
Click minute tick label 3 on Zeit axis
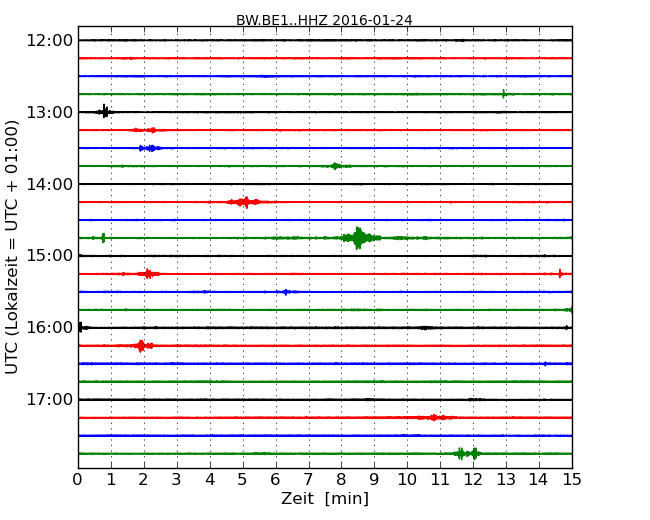coord(177,479)
